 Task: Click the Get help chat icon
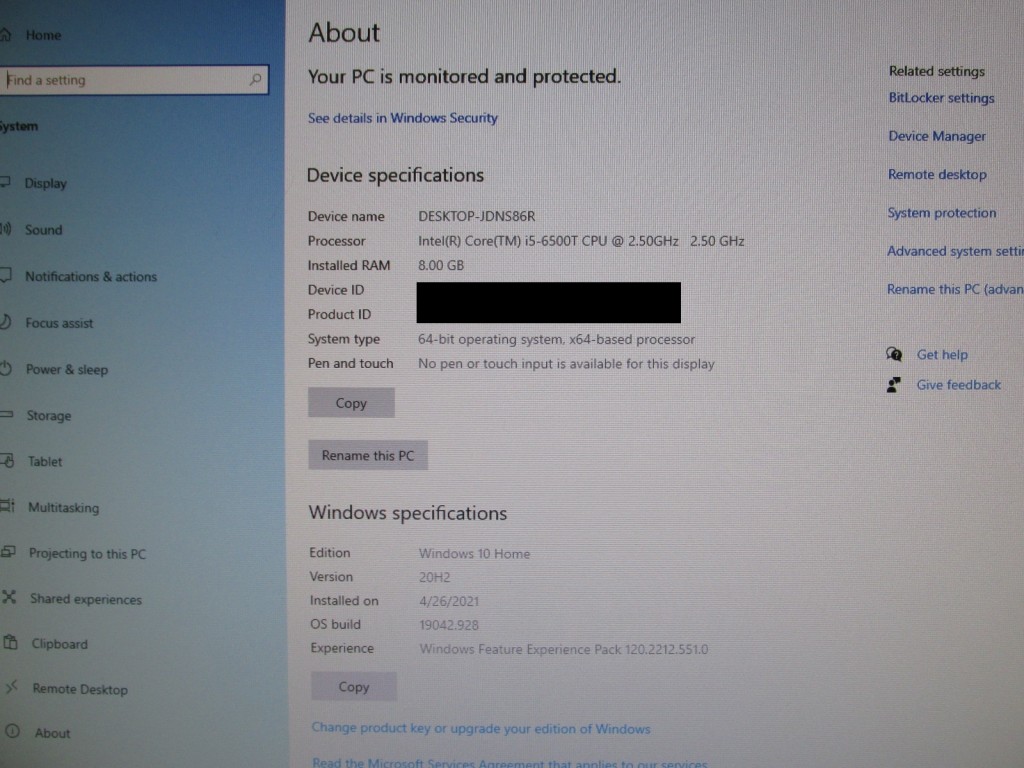pyautogui.click(x=894, y=354)
